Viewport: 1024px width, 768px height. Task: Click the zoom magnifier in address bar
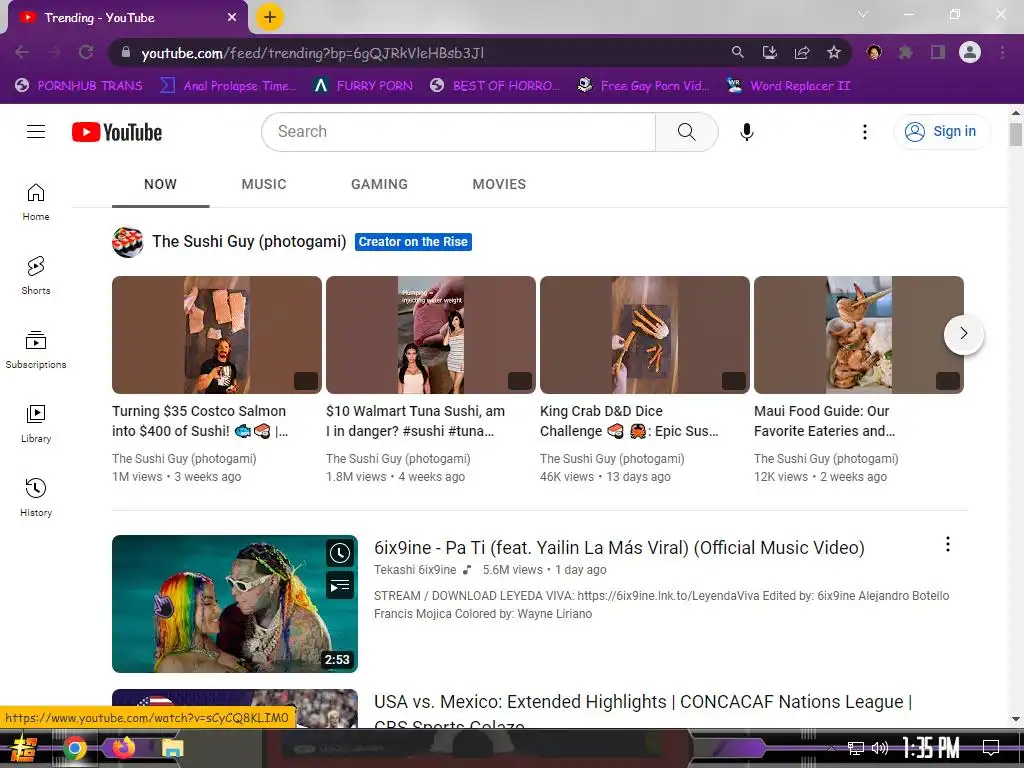coord(737,52)
